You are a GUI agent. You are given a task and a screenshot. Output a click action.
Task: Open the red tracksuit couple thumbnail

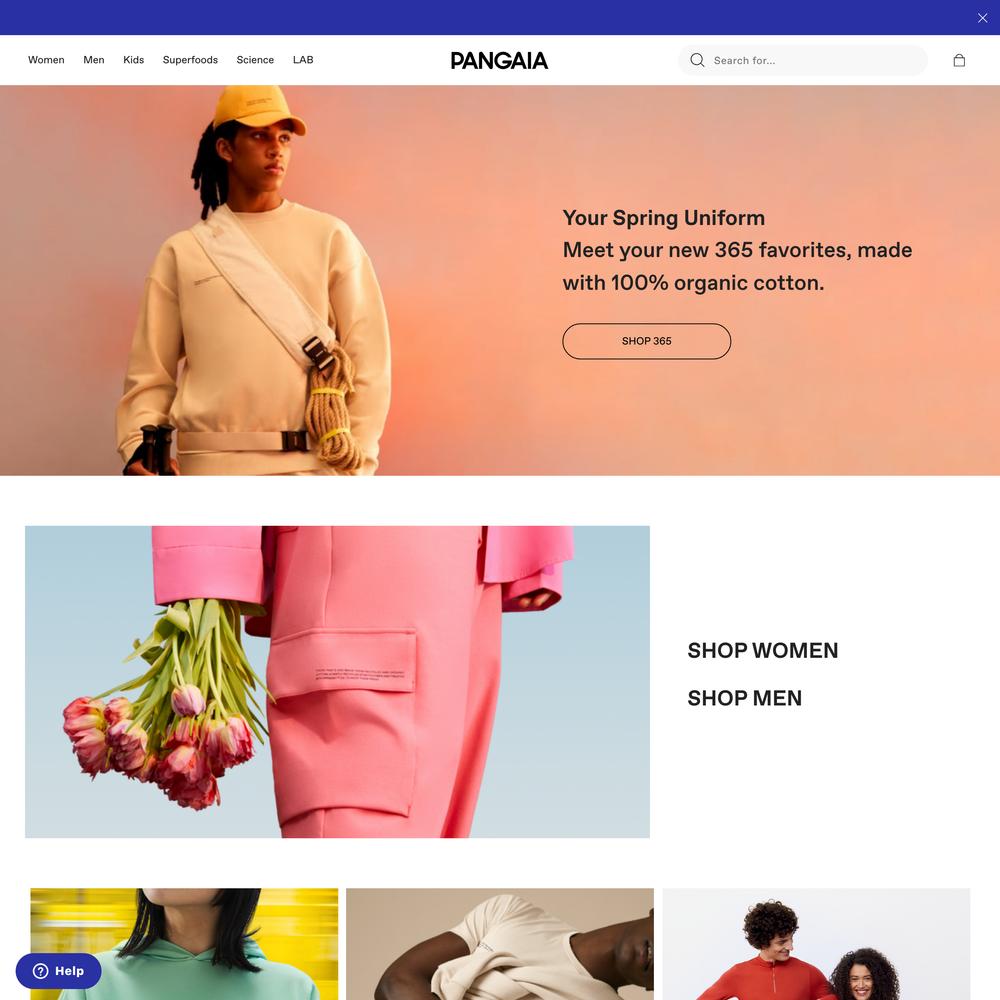pyautogui.click(x=816, y=944)
